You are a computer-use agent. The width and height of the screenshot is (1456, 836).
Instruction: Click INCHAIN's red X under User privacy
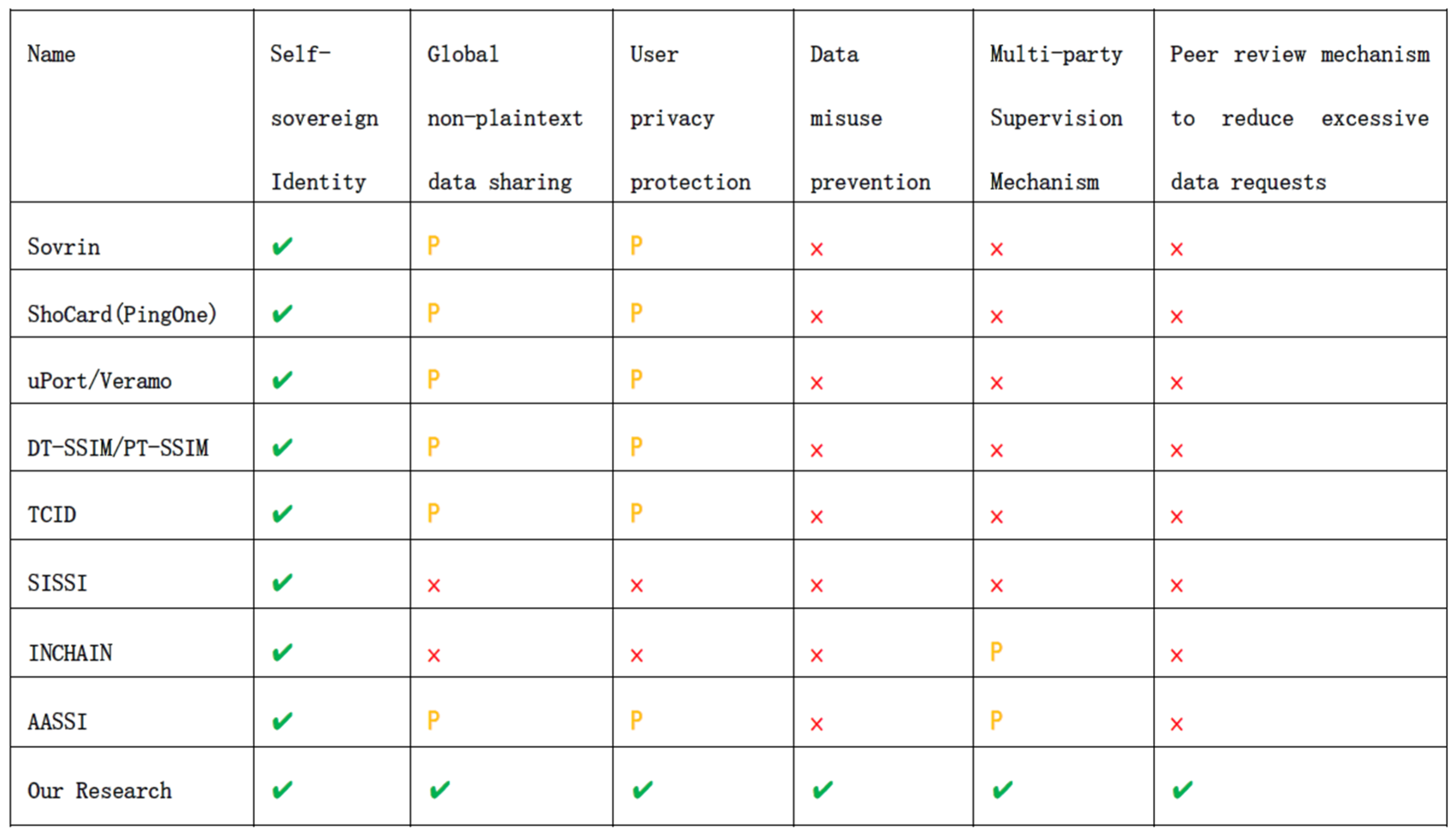tap(637, 655)
